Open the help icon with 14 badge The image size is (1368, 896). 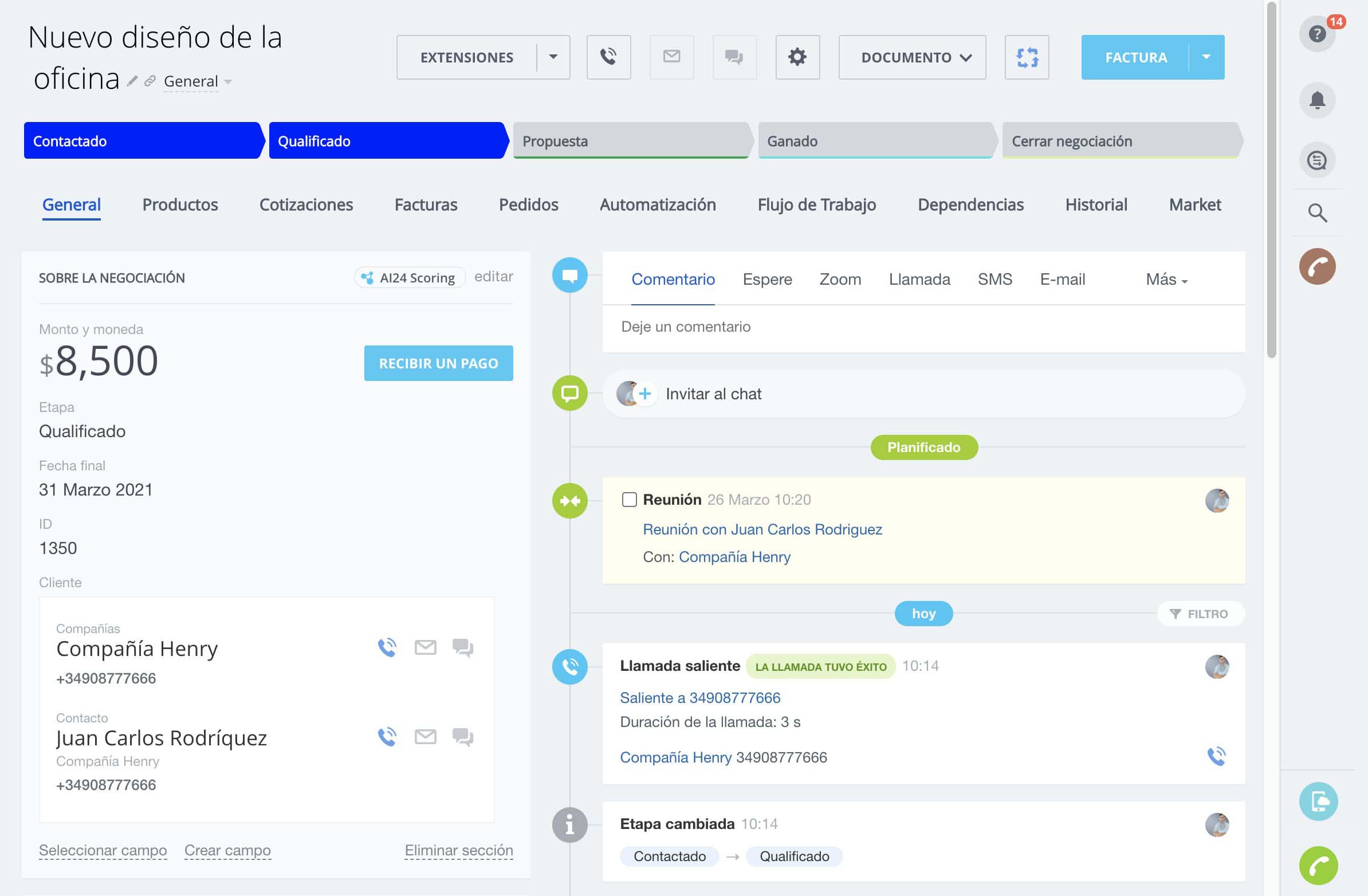(x=1316, y=34)
